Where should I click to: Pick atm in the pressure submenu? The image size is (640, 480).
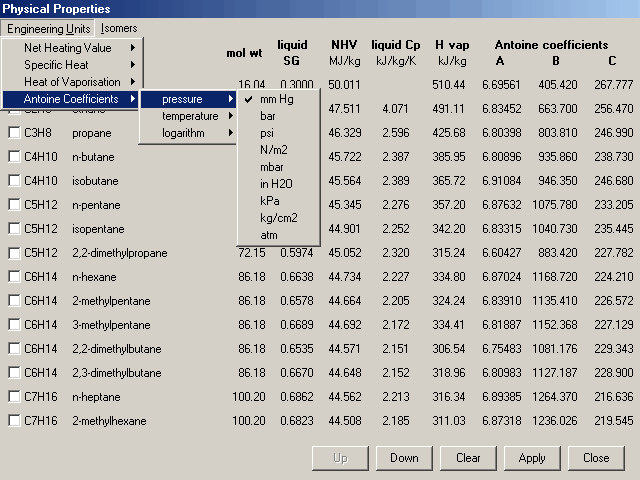point(268,234)
